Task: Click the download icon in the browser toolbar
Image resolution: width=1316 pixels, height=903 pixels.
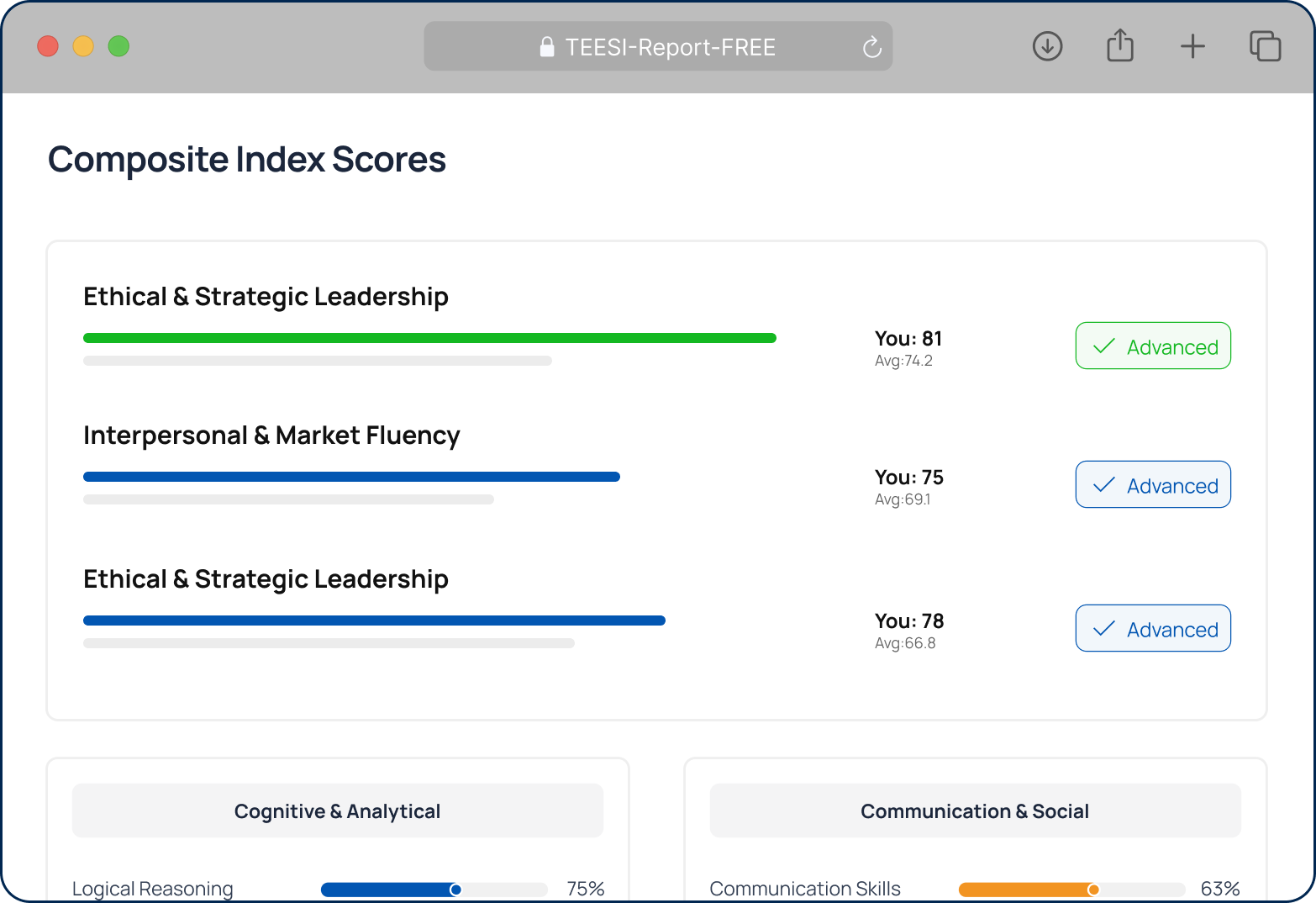Action: coord(1047,46)
